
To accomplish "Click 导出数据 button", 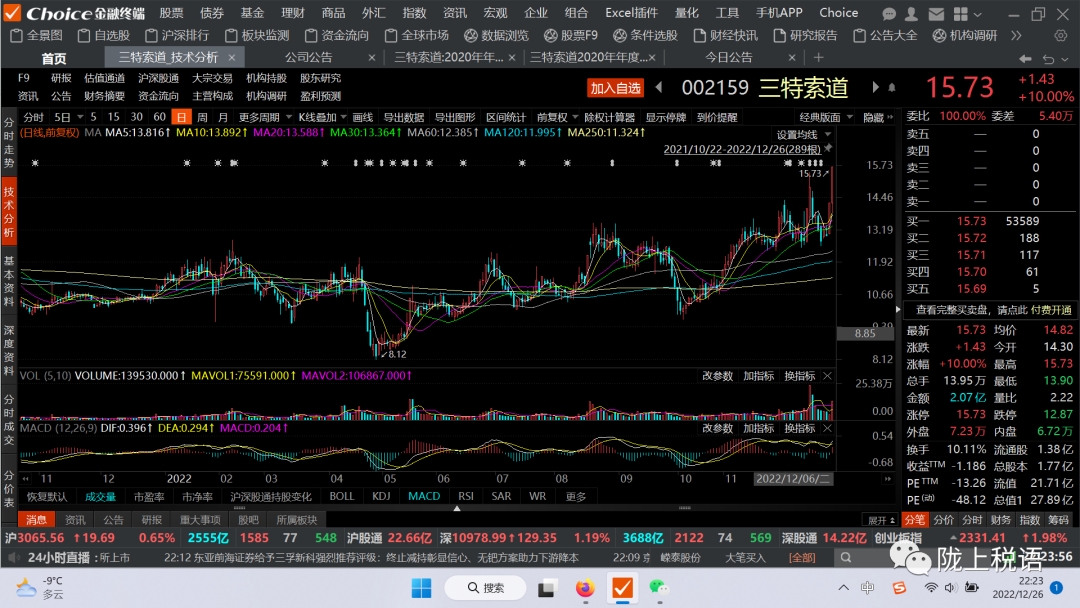I will 404,118.
